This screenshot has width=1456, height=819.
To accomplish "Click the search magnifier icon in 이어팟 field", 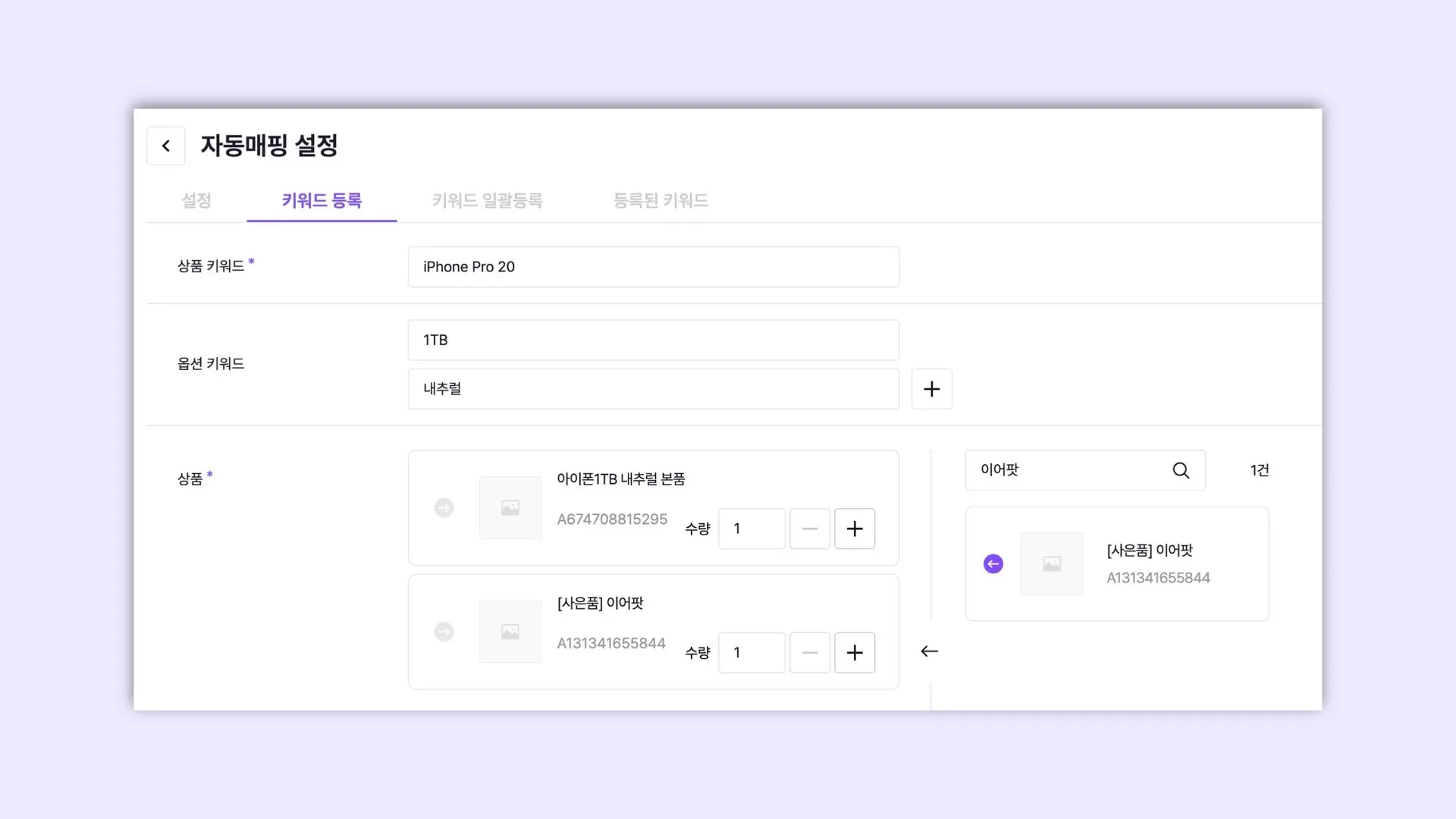I will coord(1181,470).
